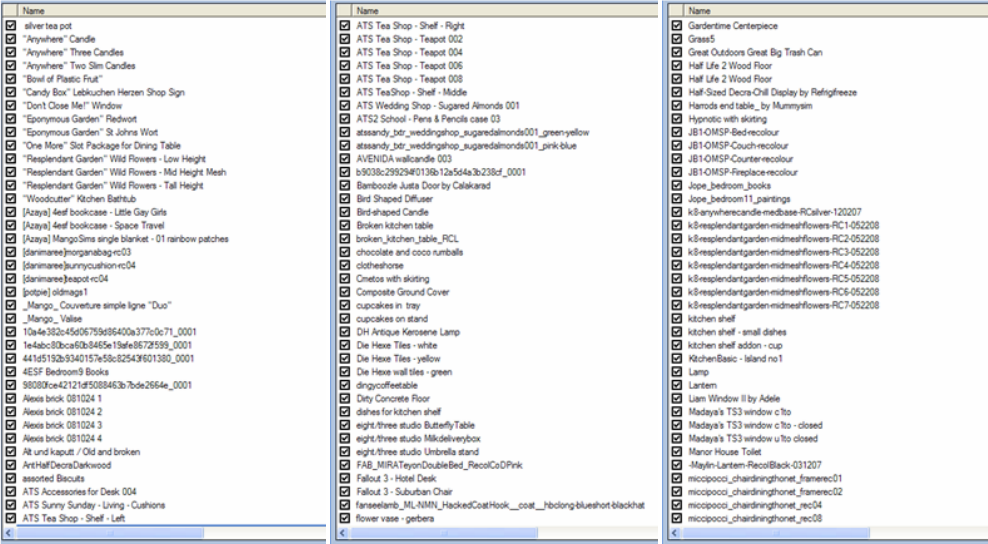Uncheck flower vase - gerbera checkbox

point(345,518)
